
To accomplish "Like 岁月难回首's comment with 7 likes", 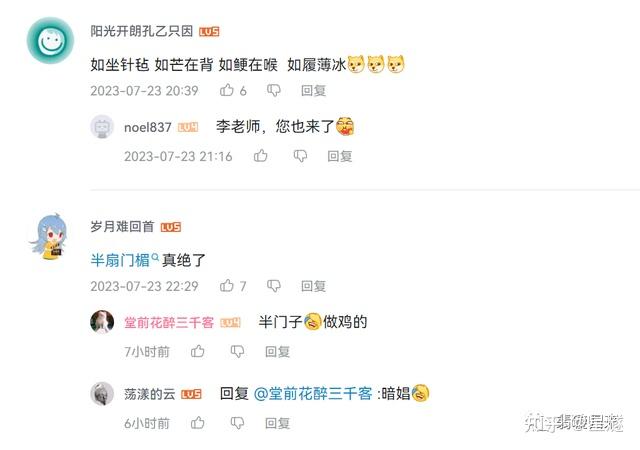I will tap(227, 285).
